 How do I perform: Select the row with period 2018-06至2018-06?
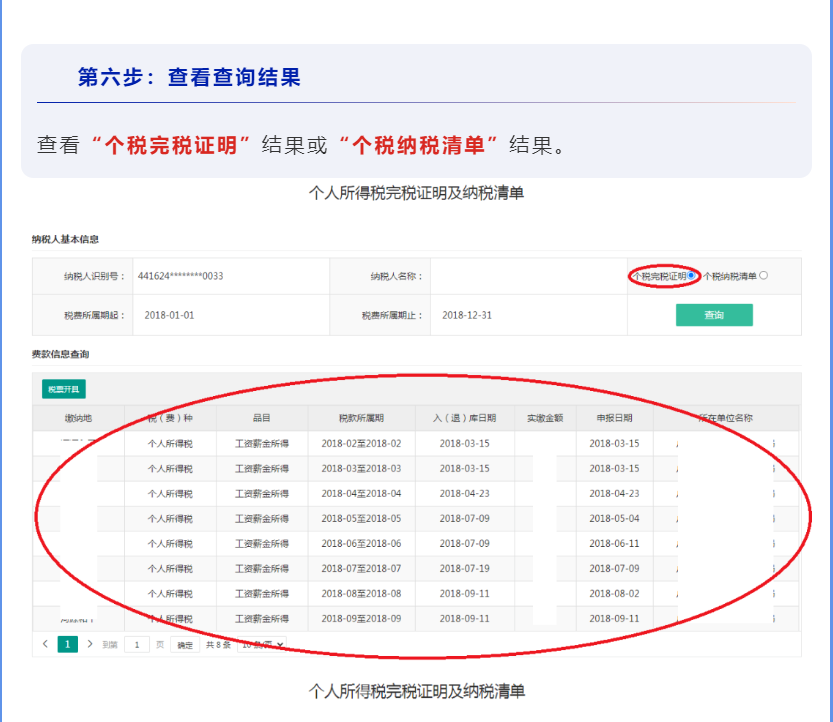[361, 543]
